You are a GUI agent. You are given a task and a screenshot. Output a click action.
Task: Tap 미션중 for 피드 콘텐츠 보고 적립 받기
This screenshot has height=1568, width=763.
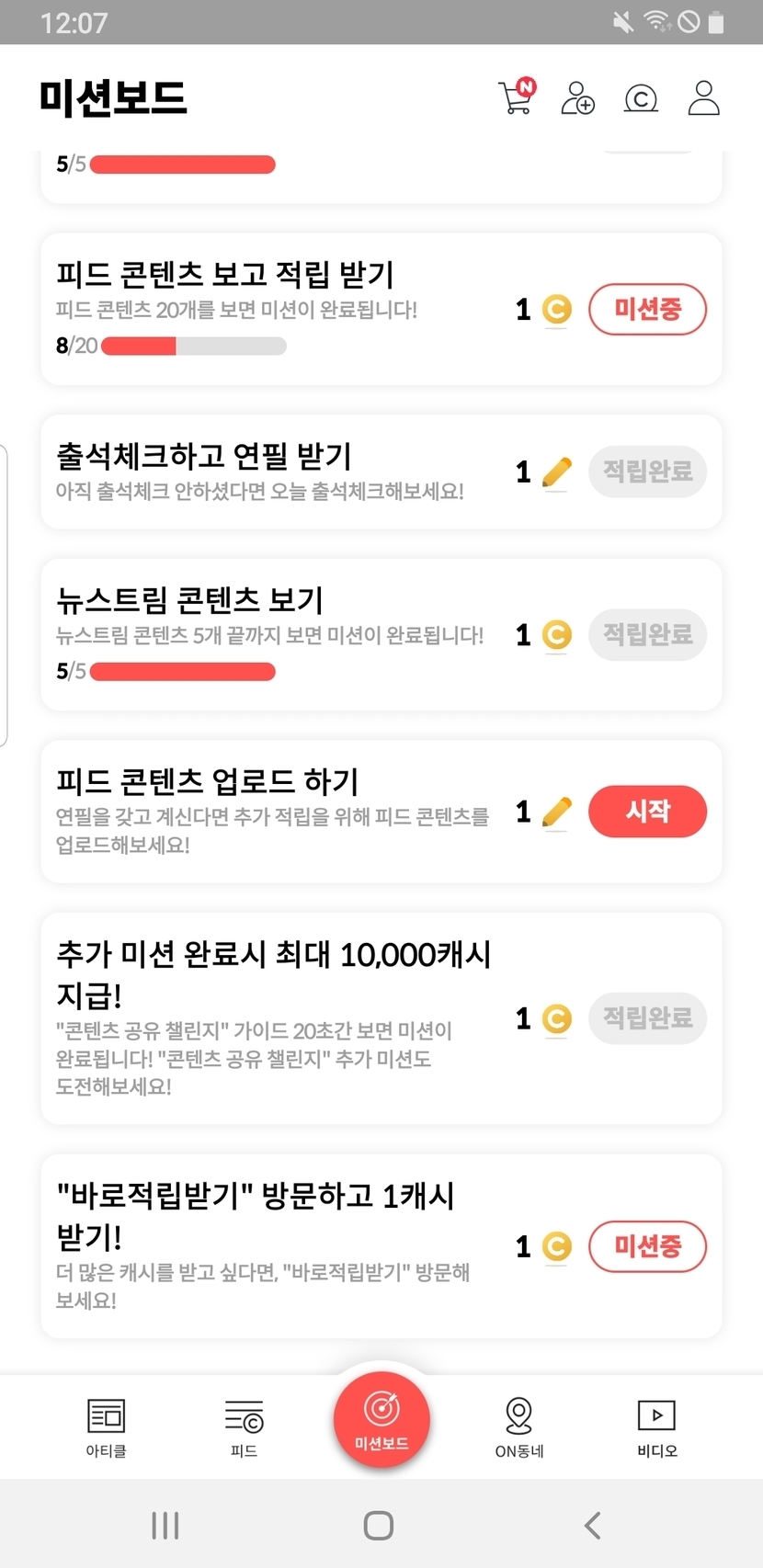647,310
